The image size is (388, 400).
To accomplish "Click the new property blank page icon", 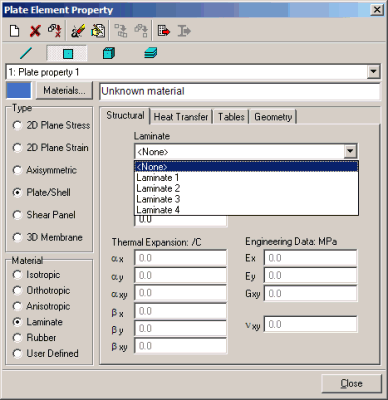I will coord(14,31).
